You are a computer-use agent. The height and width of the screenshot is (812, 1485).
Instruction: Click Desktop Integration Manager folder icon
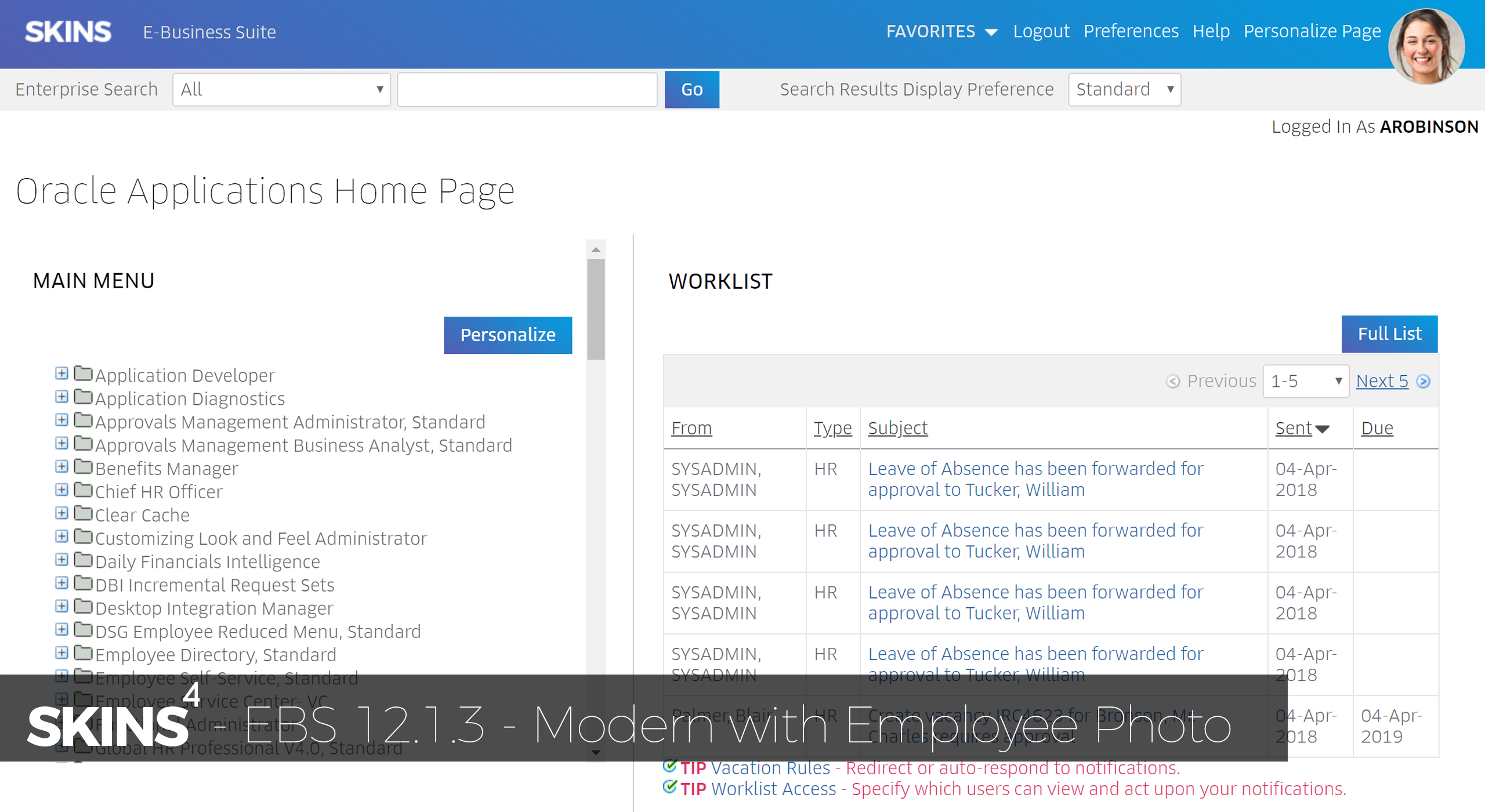84,606
